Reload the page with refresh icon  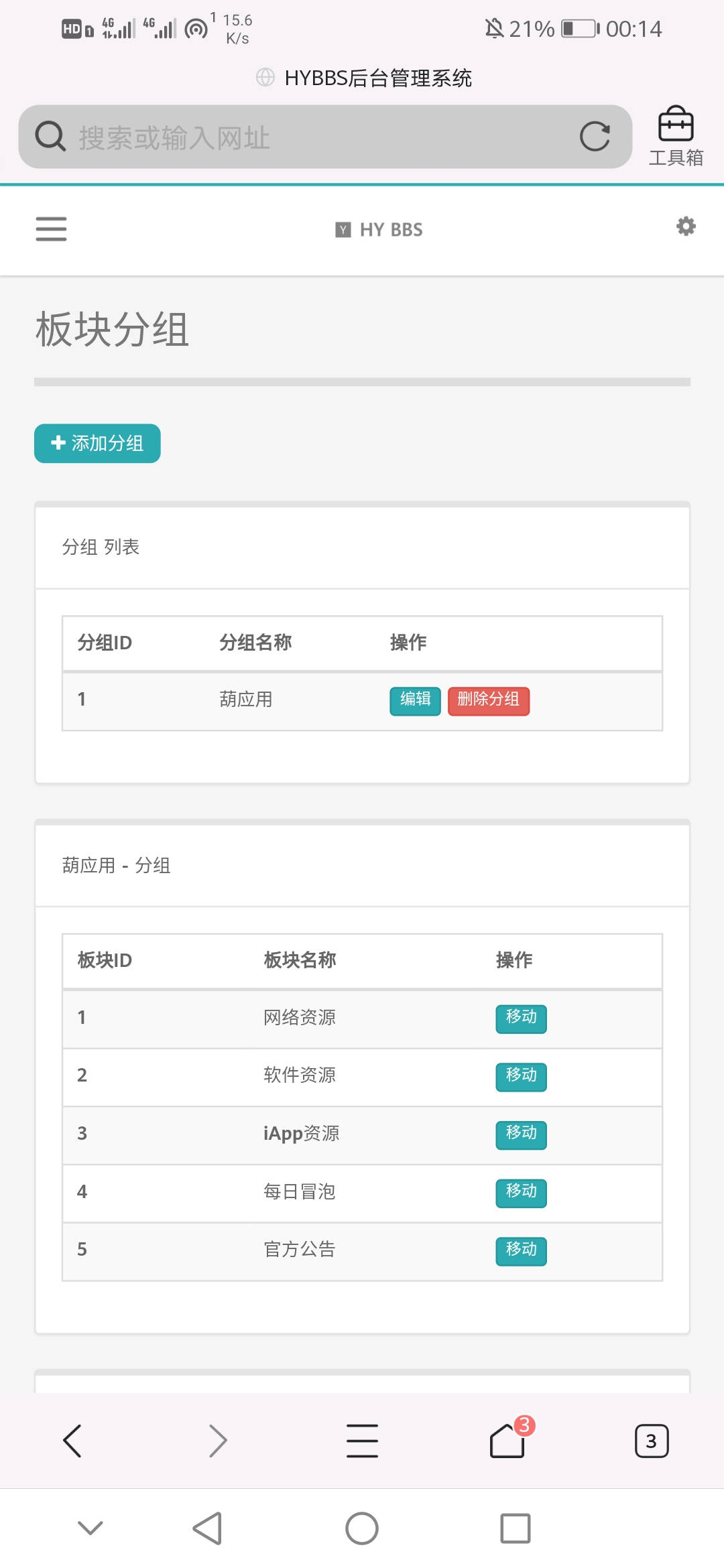pos(595,137)
